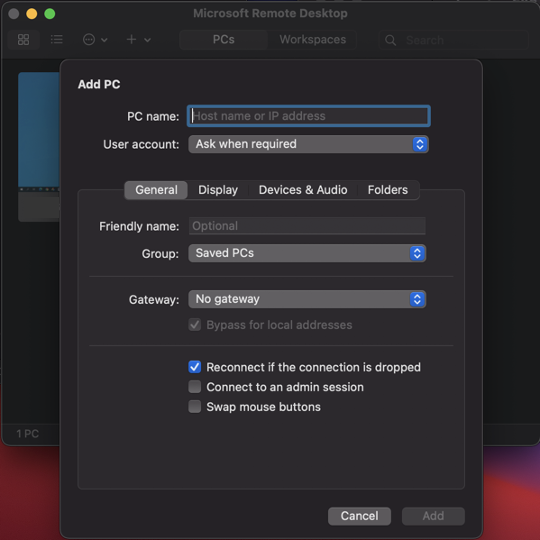Open the User account dropdown
This screenshot has width=540, height=540.
click(309, 144)
